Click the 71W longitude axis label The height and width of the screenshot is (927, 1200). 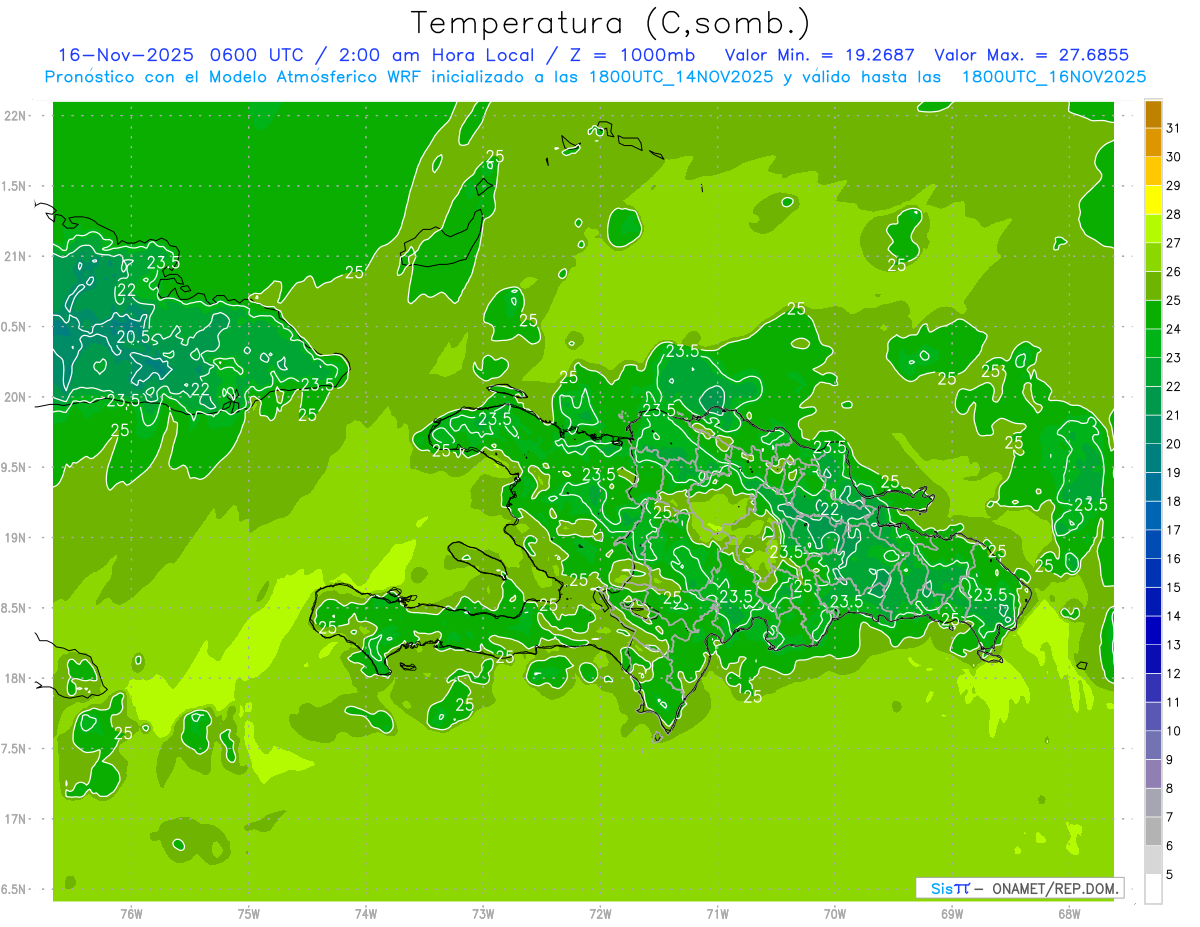point(717,914)
